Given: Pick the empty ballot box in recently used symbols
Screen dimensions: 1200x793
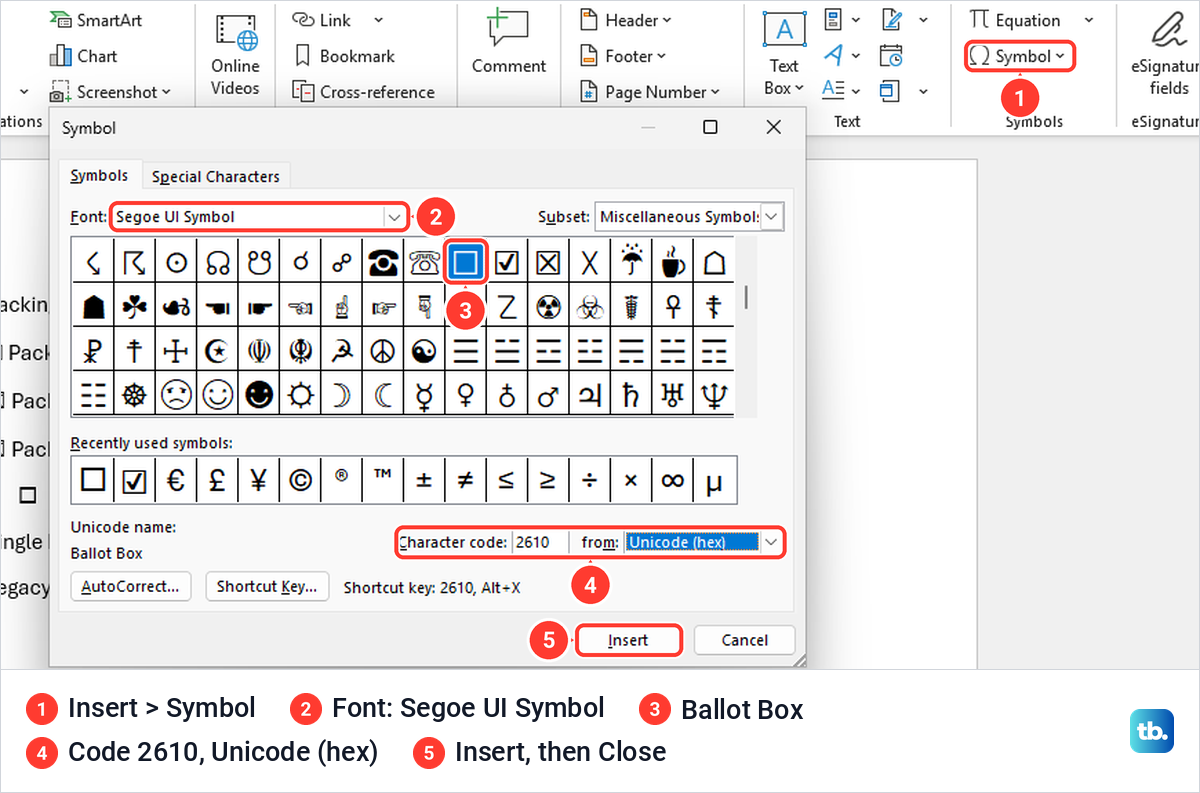Looking at the screenshot, I should (x=93, y=480).
